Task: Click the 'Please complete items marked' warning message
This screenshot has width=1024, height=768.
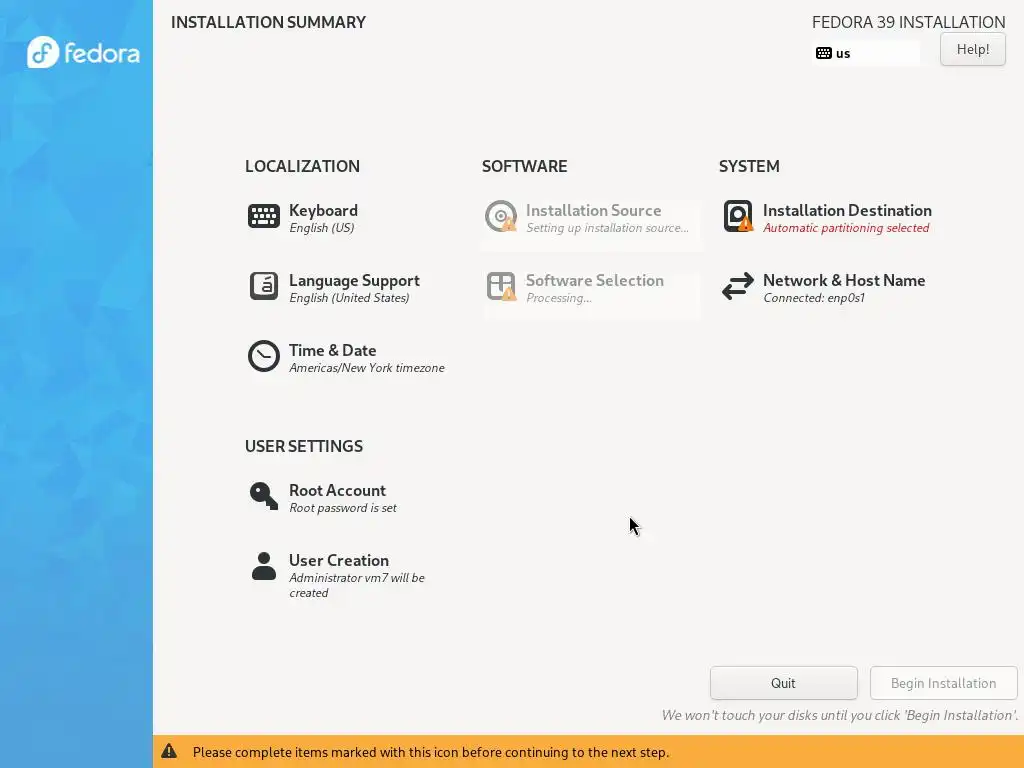Action: (431, 752)
